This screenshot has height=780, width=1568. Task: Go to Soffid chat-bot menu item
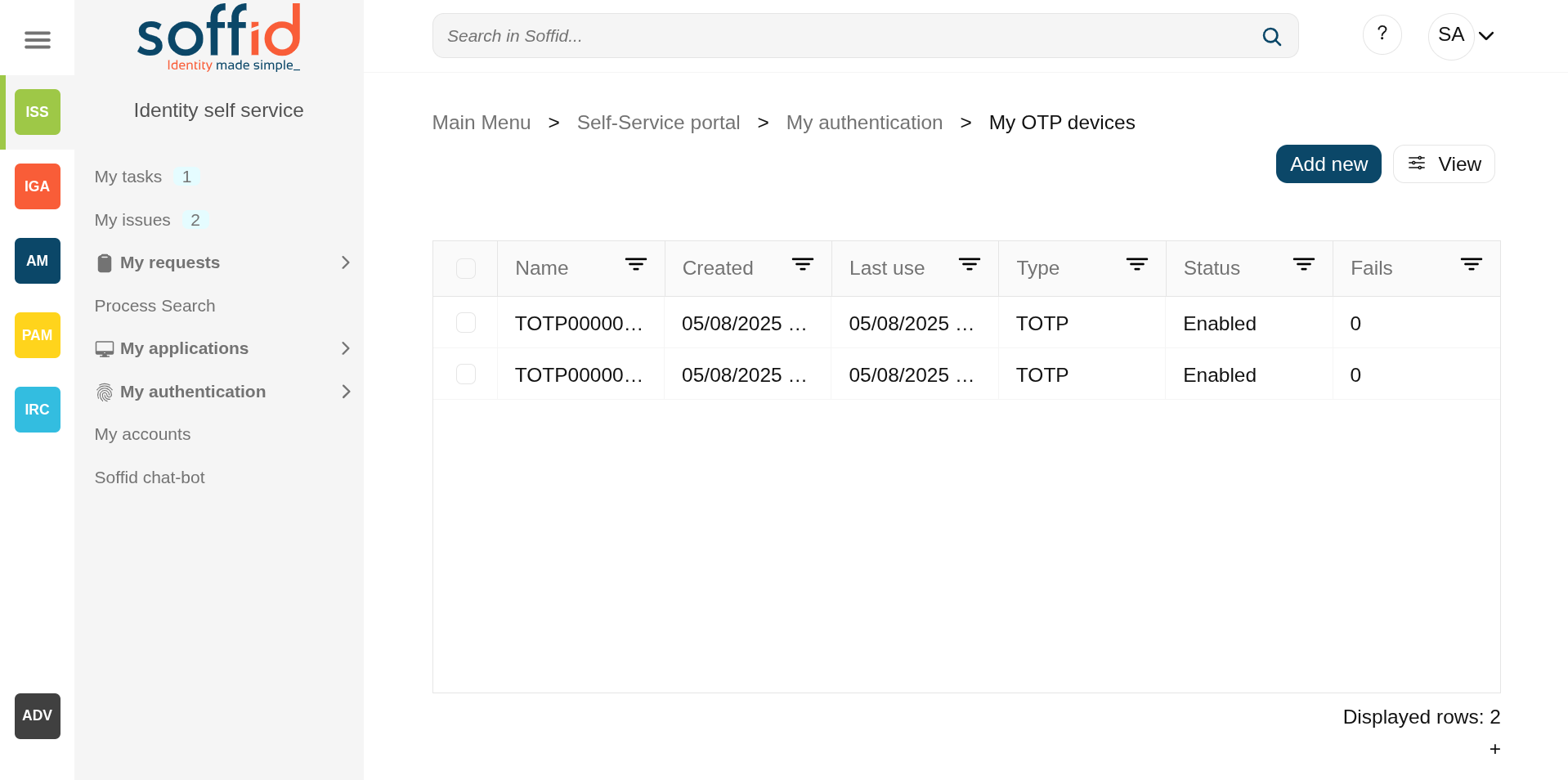[x=150, y=477]
